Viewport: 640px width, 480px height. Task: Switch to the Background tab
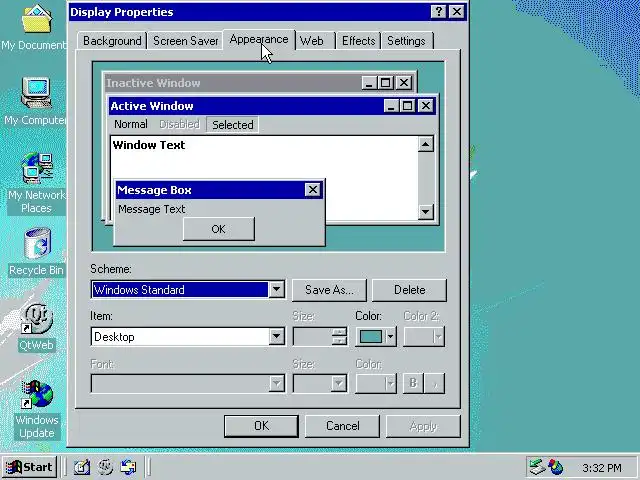112,41
